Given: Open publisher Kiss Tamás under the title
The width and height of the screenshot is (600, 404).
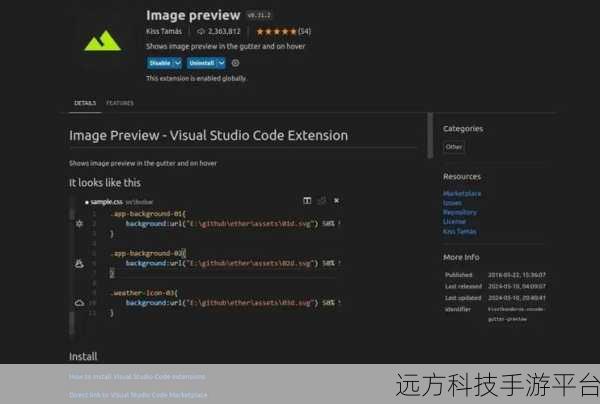Looking at the screenshot, I should click(164, 31).
